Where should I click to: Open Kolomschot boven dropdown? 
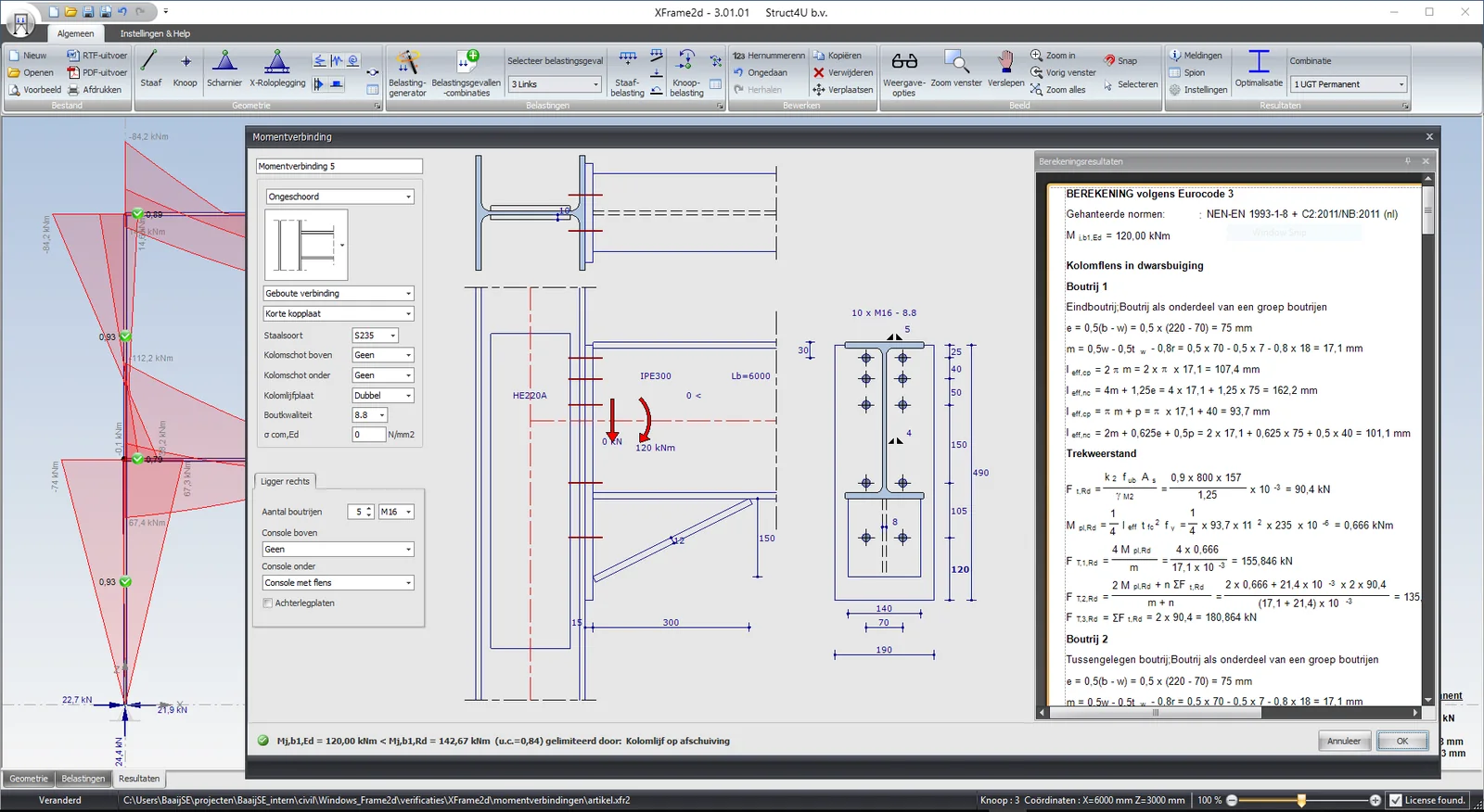(383, 355)
